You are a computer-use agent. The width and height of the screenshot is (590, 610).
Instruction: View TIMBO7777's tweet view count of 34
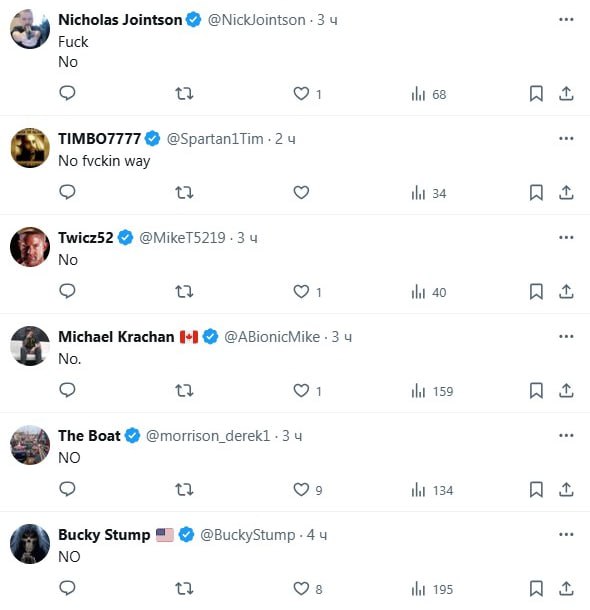click(429, 193)
